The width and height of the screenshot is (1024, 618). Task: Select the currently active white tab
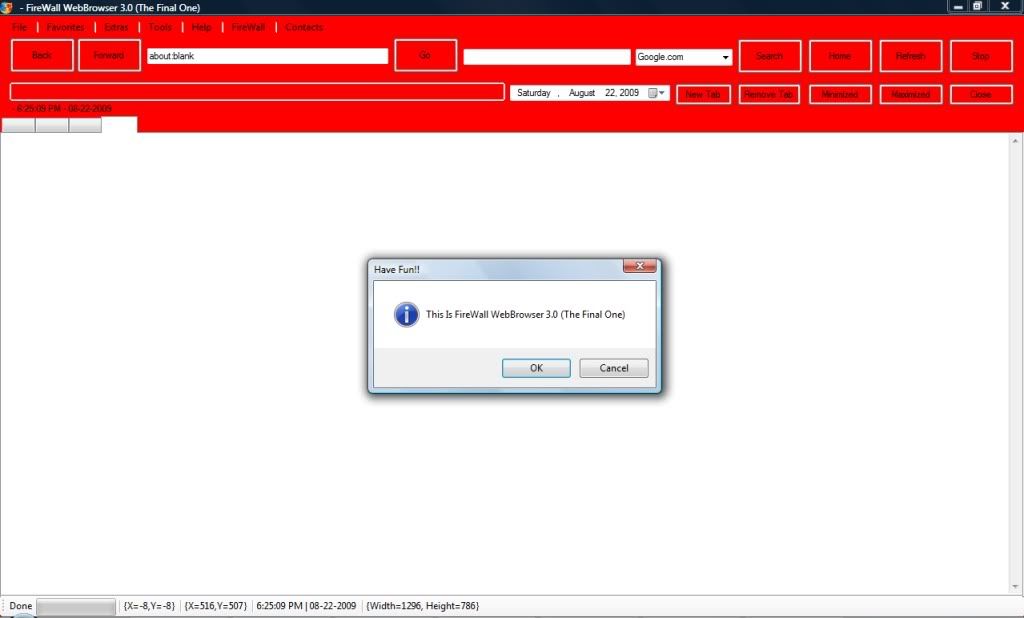120,125
